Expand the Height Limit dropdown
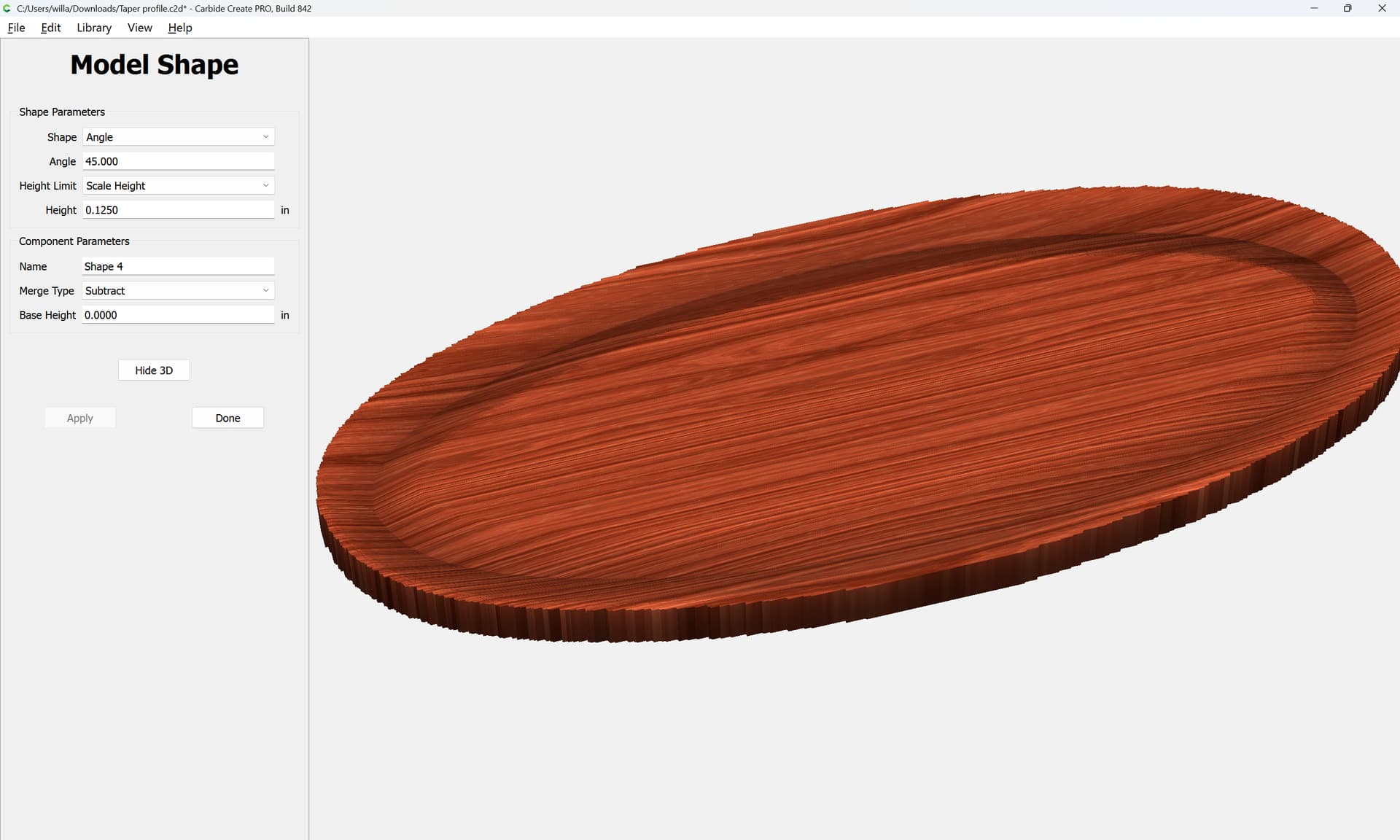This screenshot has width=1400, height=840. (178, 186)
